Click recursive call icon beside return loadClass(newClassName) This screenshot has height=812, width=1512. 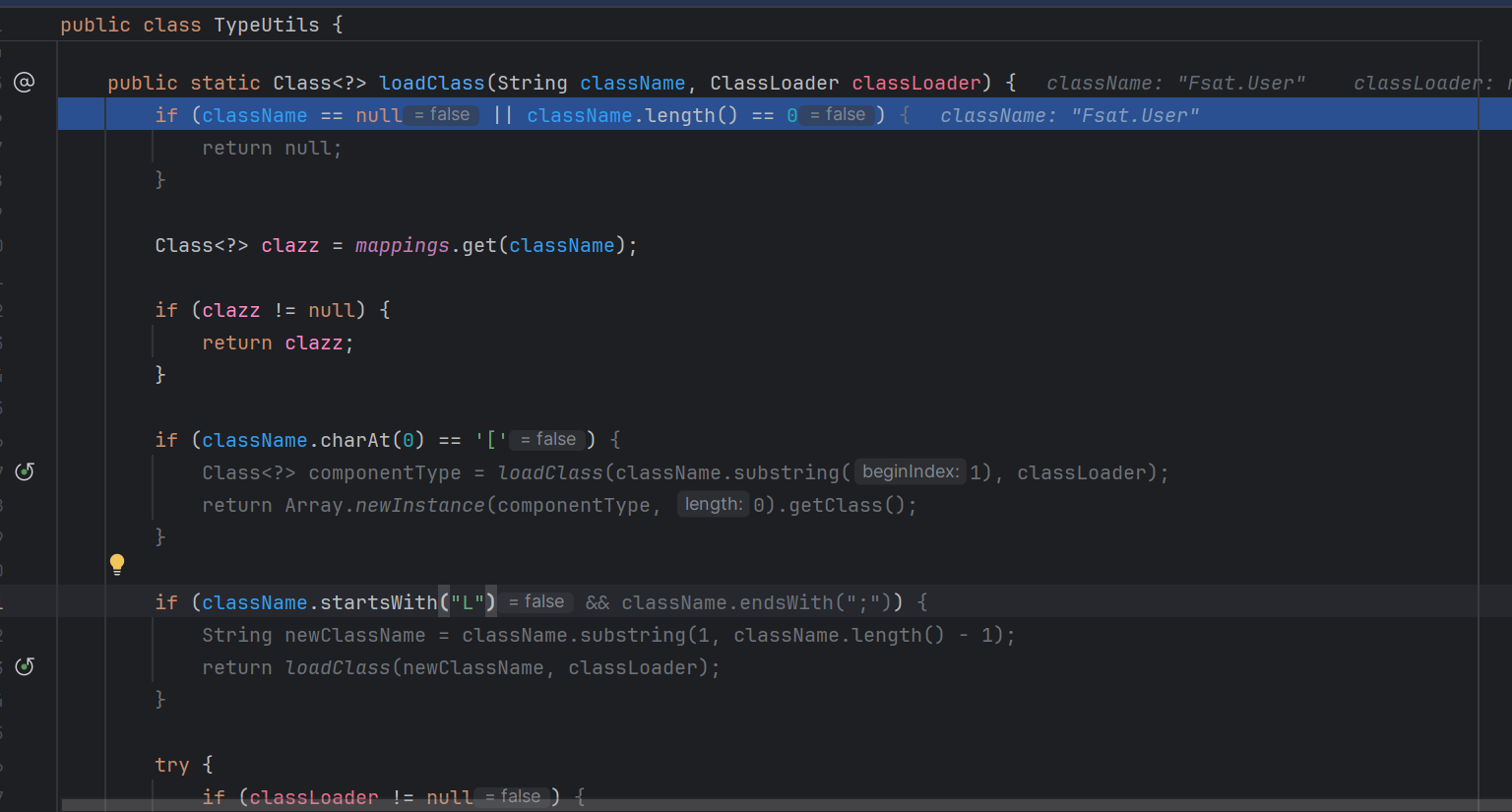pyautogui.click(x=25, y=667)
